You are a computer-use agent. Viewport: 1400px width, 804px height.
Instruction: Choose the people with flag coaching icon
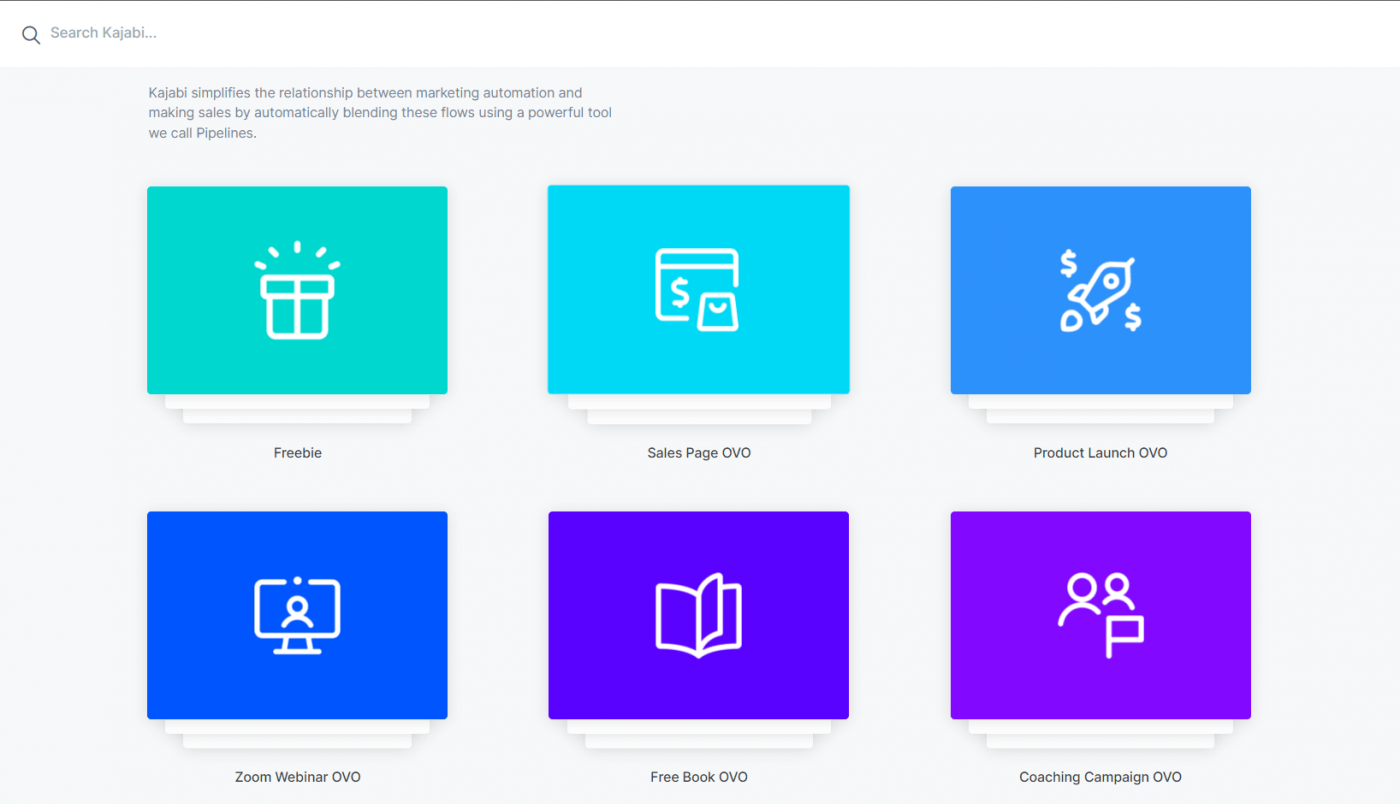[1100, 615]
